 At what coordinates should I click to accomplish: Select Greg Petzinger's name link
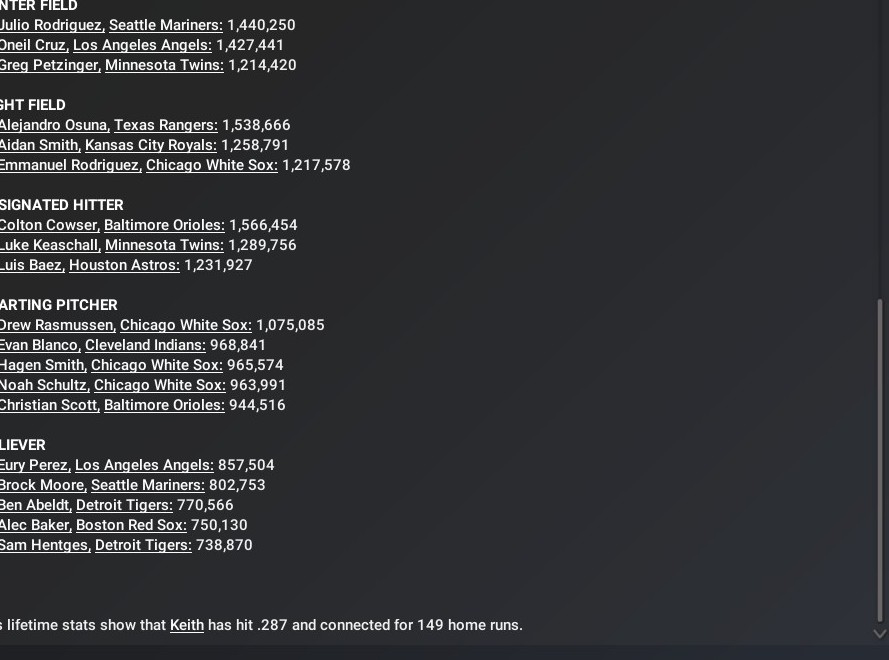click(50, 65)
